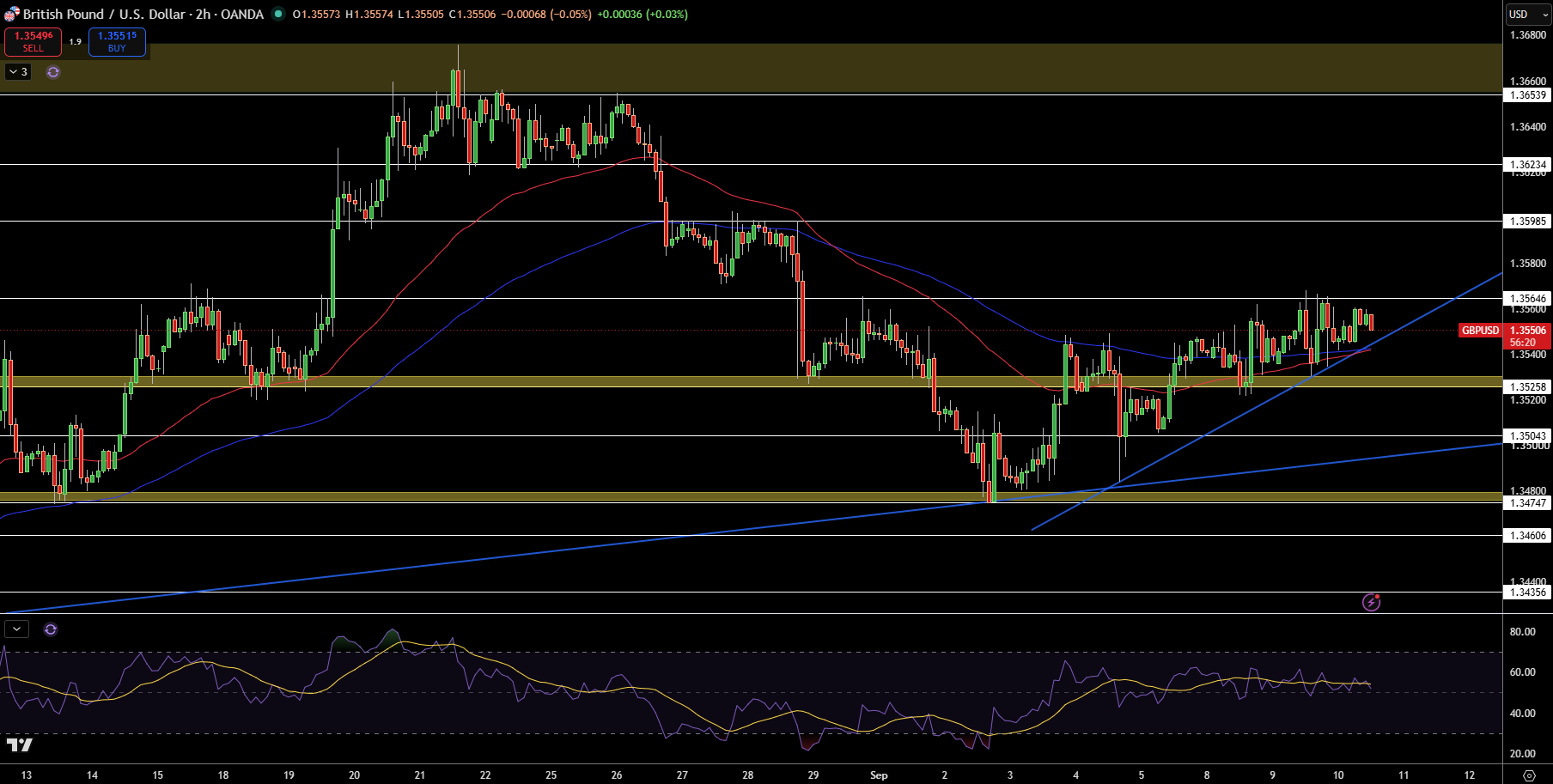The image size is (1553, 784).
Task: Click the lightning bolt icon above RSI pane
Action: pos(1372,602)
